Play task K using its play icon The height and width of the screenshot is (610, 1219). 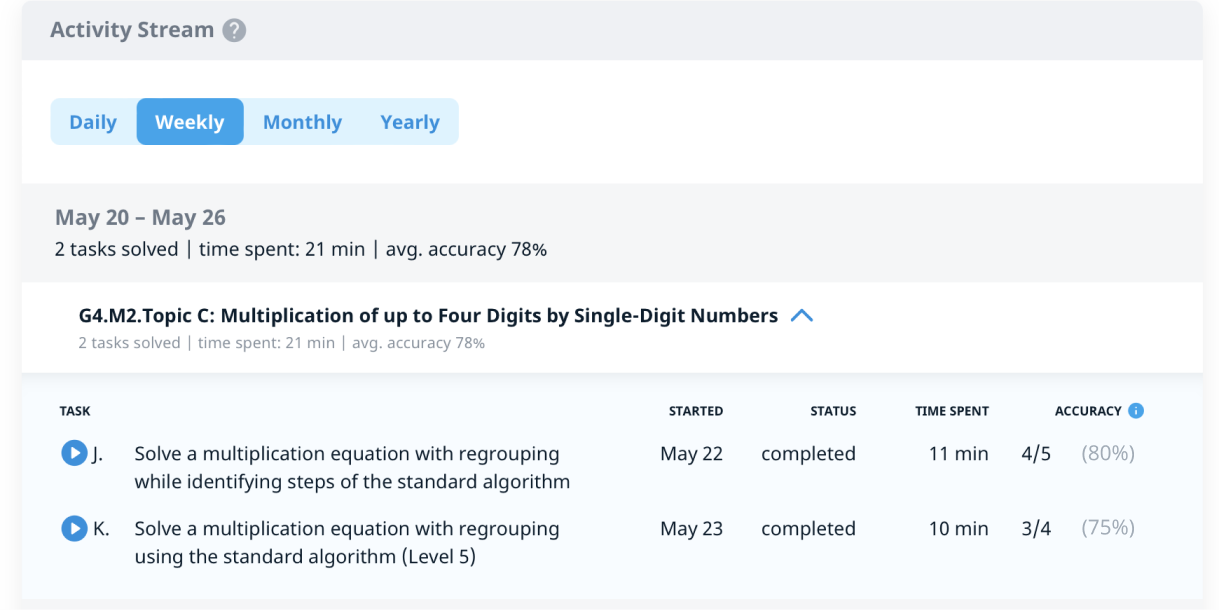[x=74, y=529]
